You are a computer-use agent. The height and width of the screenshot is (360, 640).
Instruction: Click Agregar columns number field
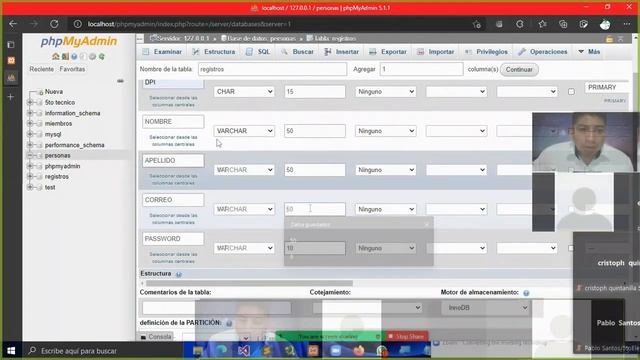tap(421, 69)
